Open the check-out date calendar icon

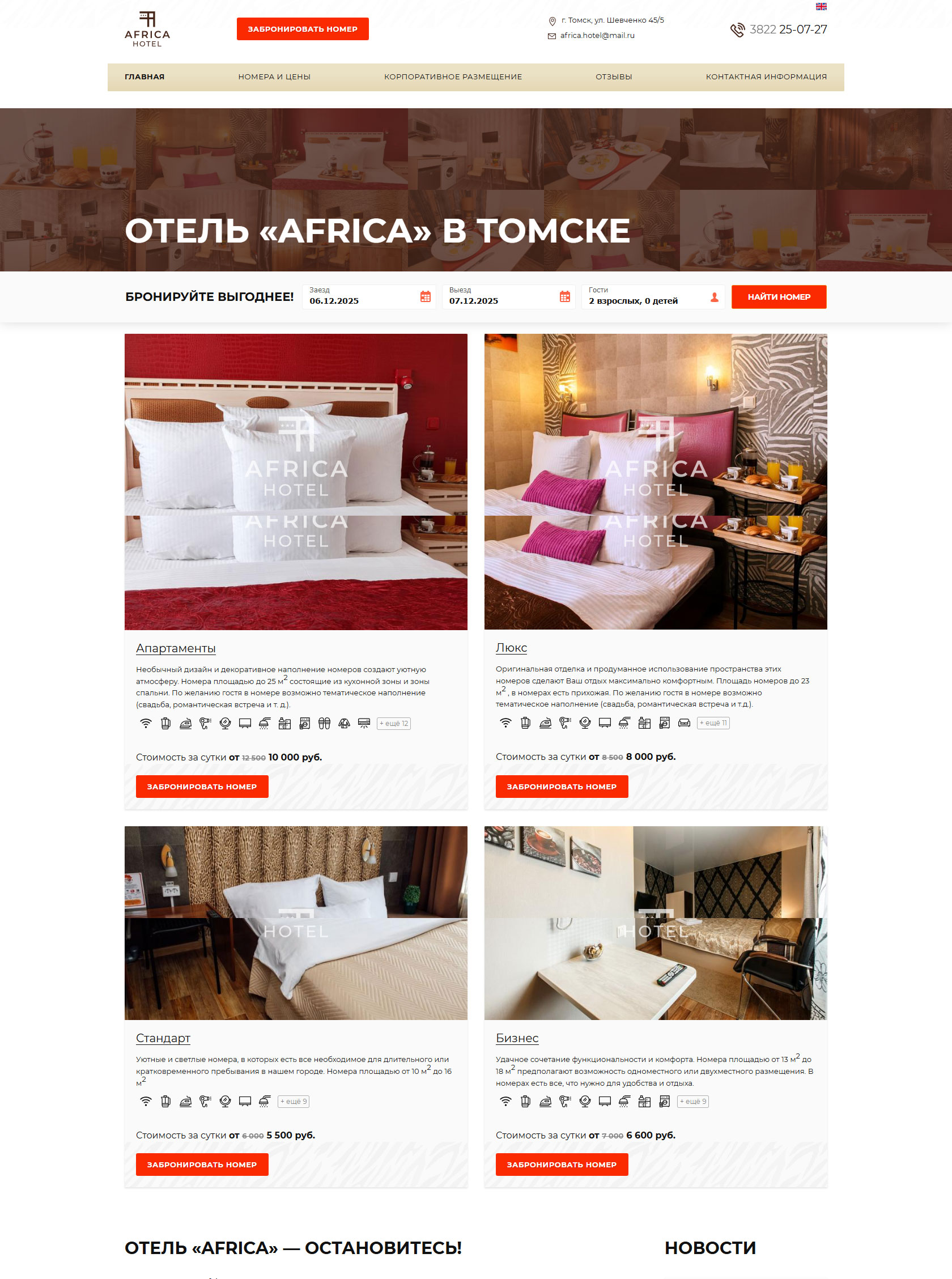point(565,297)
